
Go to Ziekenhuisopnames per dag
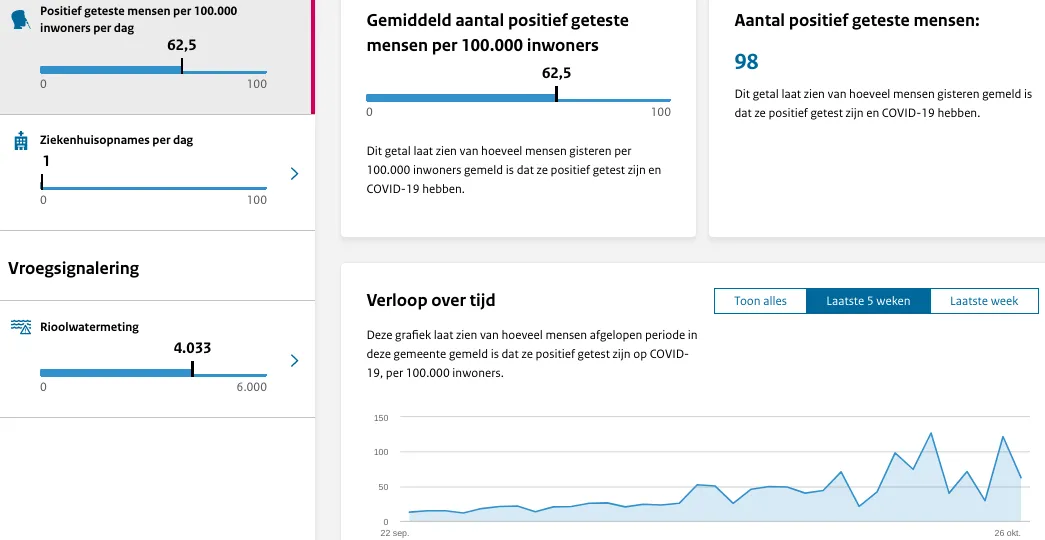pos(116,140)
